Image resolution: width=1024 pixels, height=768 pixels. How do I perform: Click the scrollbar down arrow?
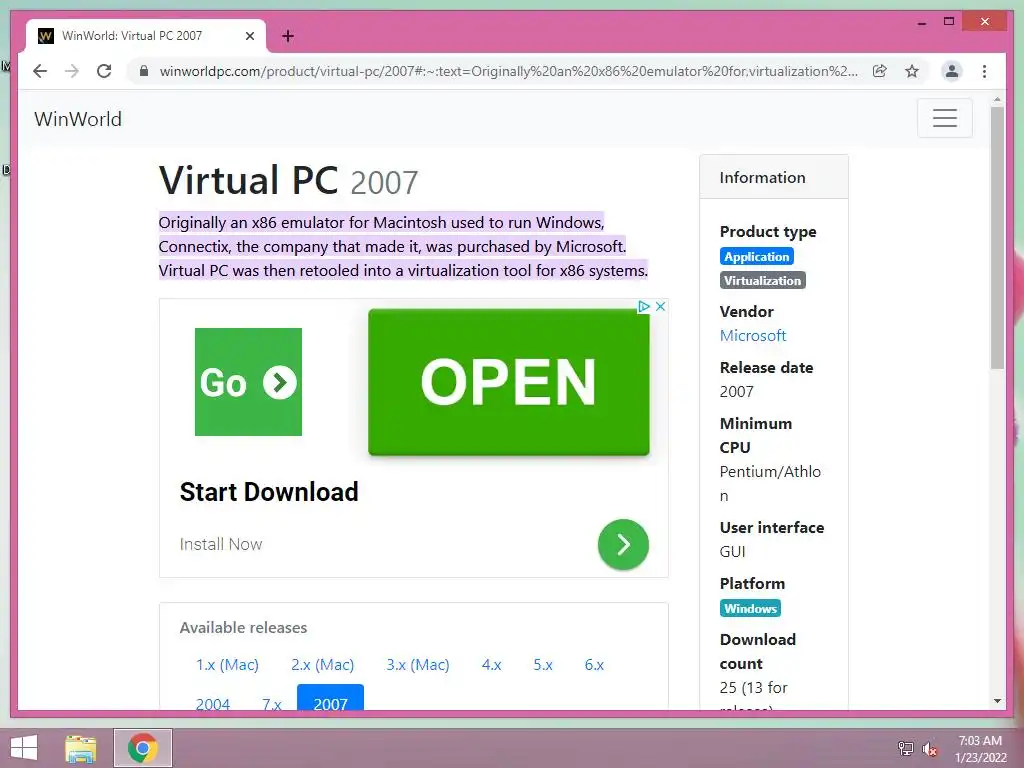[997, 701]
